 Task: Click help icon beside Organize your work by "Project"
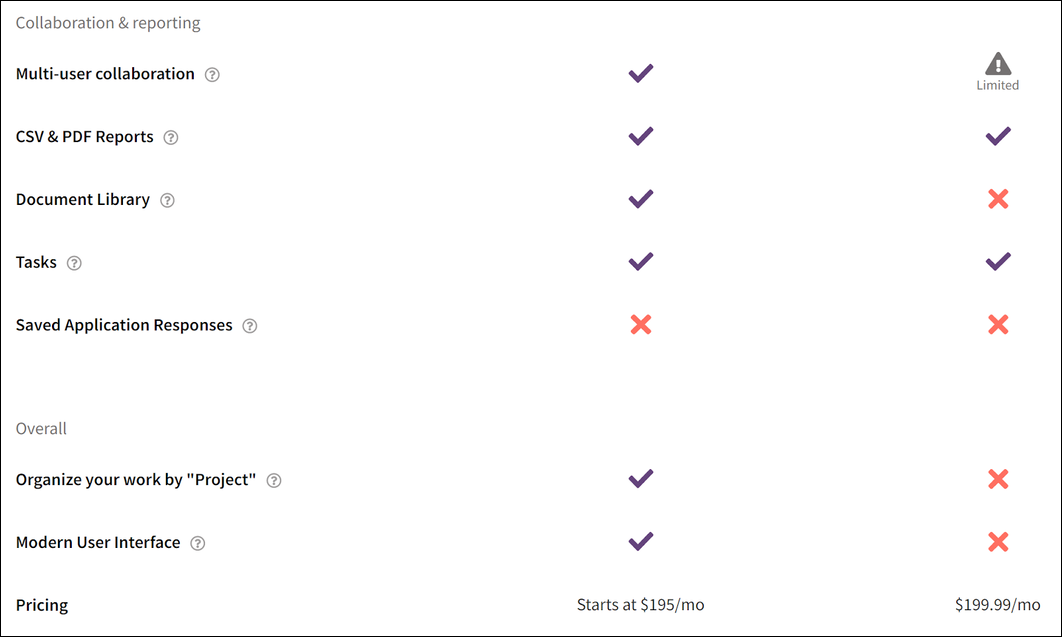pyautogui.click(x=274, y=481)
